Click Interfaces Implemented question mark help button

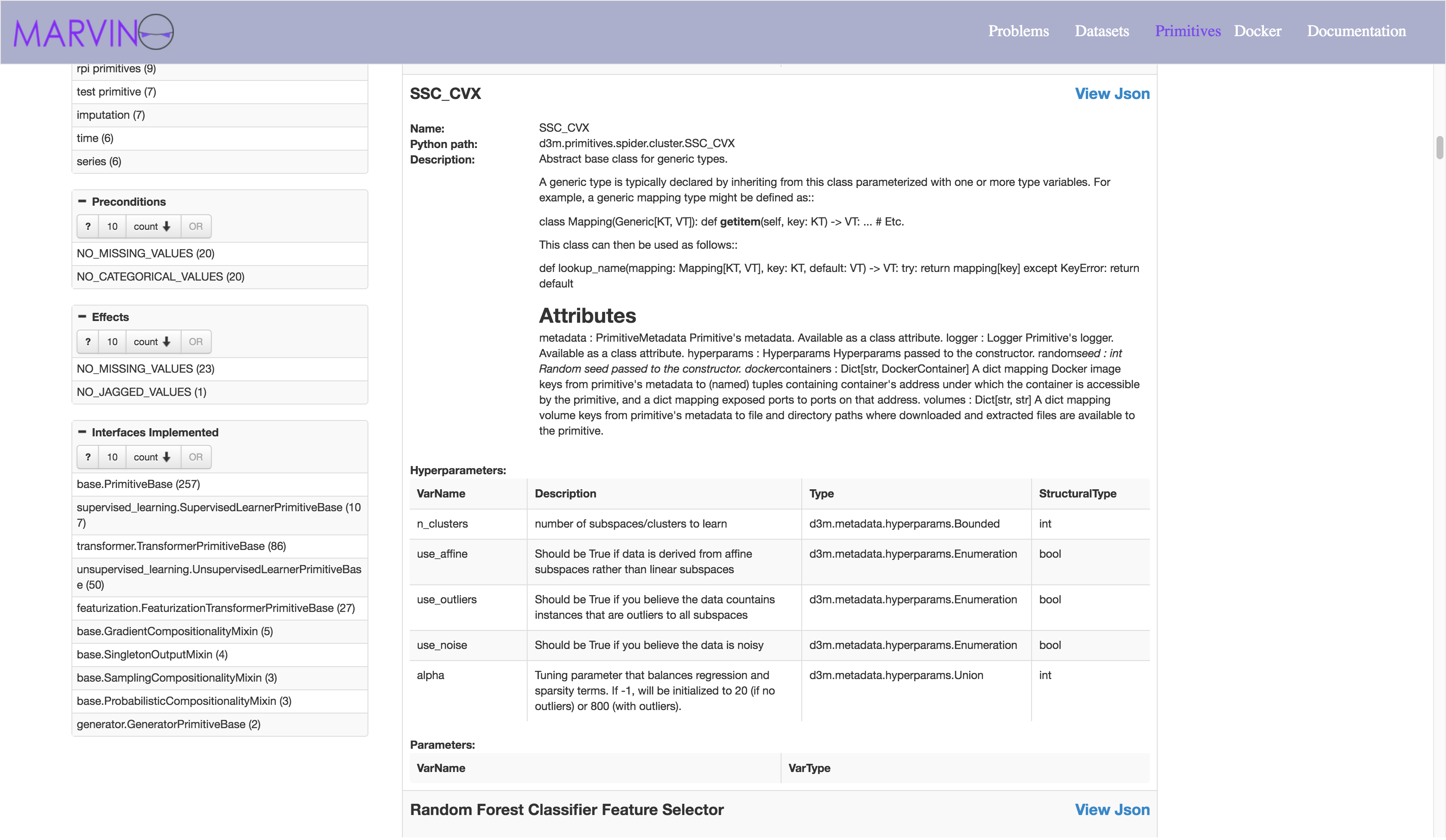(88, 457)
